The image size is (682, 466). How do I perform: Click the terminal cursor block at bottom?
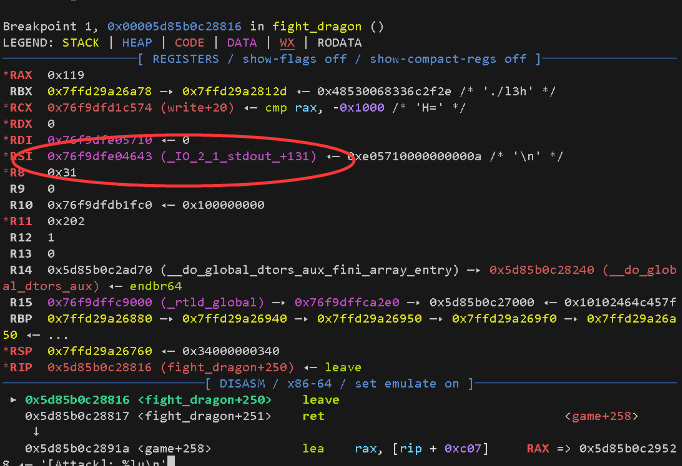[x=171, y=461]
